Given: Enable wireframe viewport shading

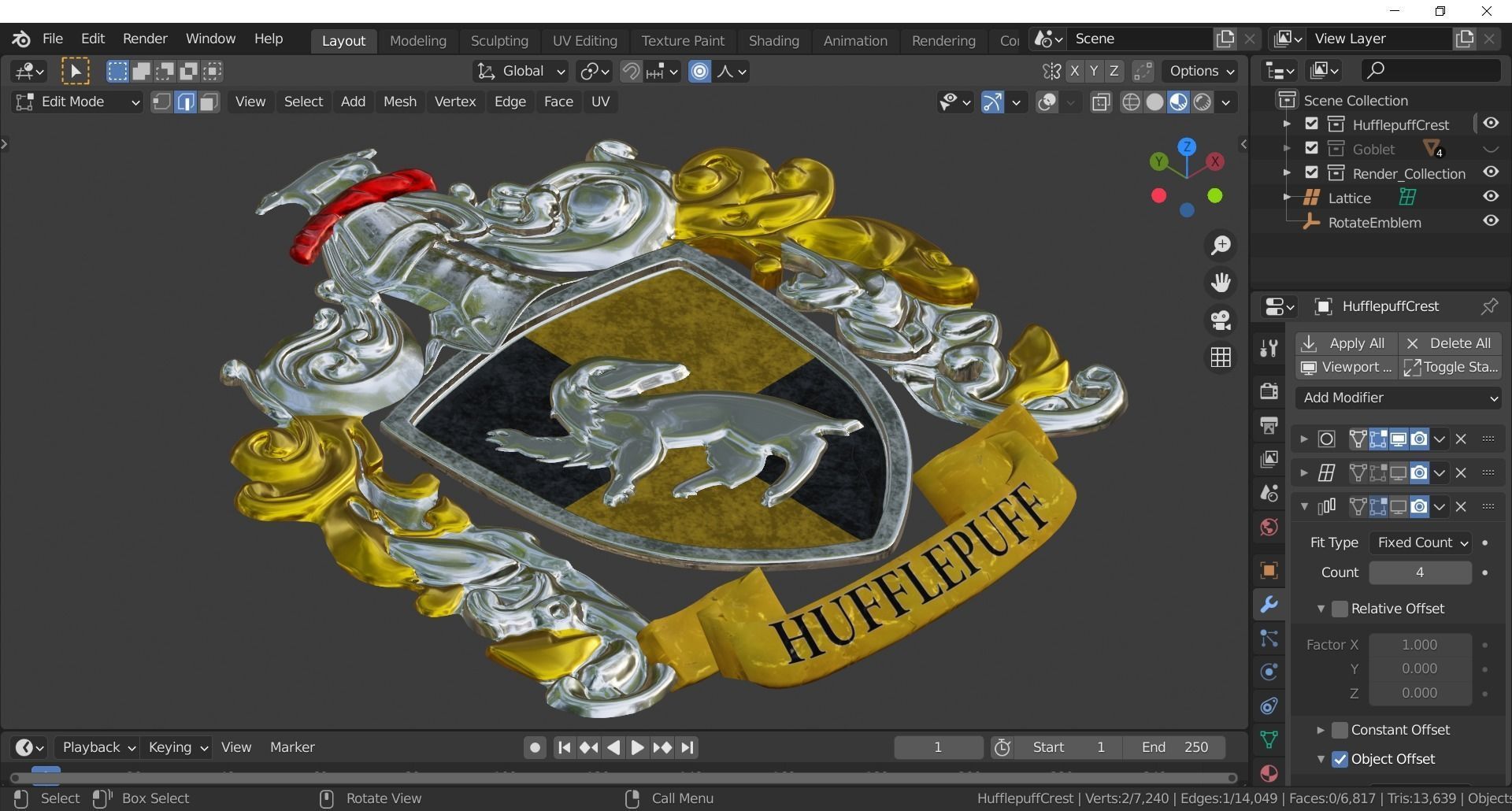Looking at the screenshot, I should pos(1131,102).
